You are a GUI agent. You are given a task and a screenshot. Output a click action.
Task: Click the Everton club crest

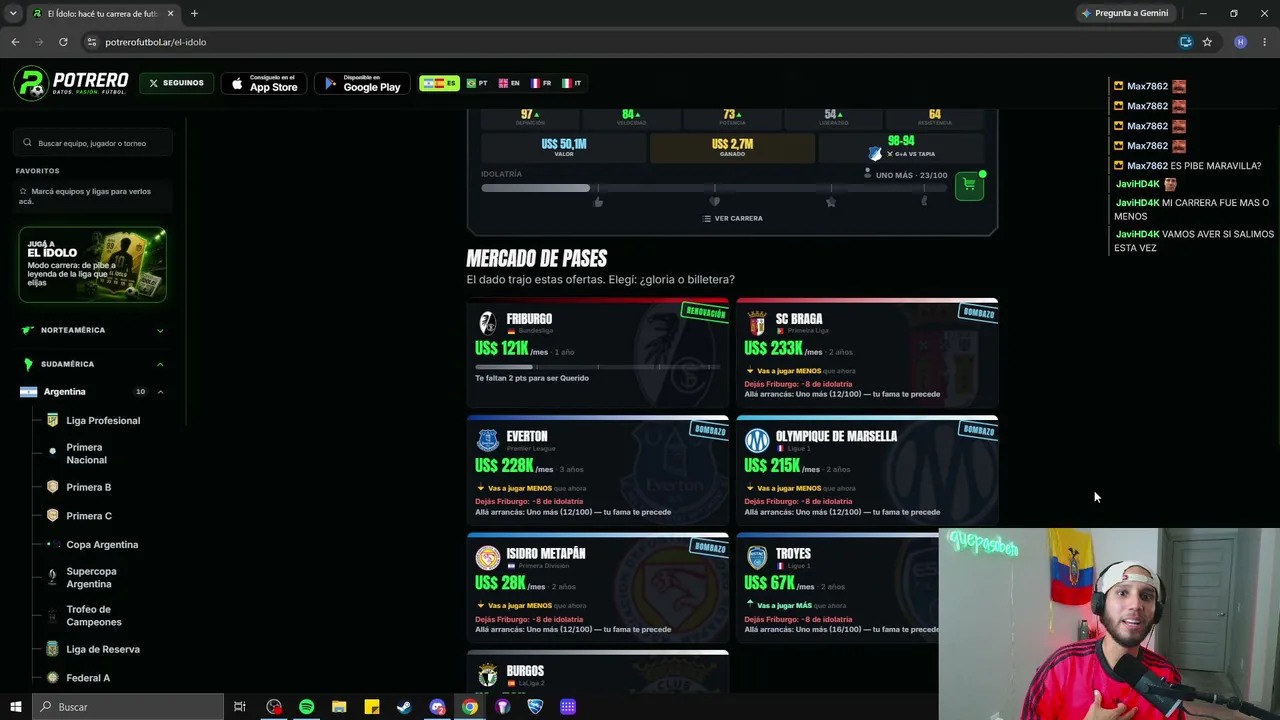point(487,440)
